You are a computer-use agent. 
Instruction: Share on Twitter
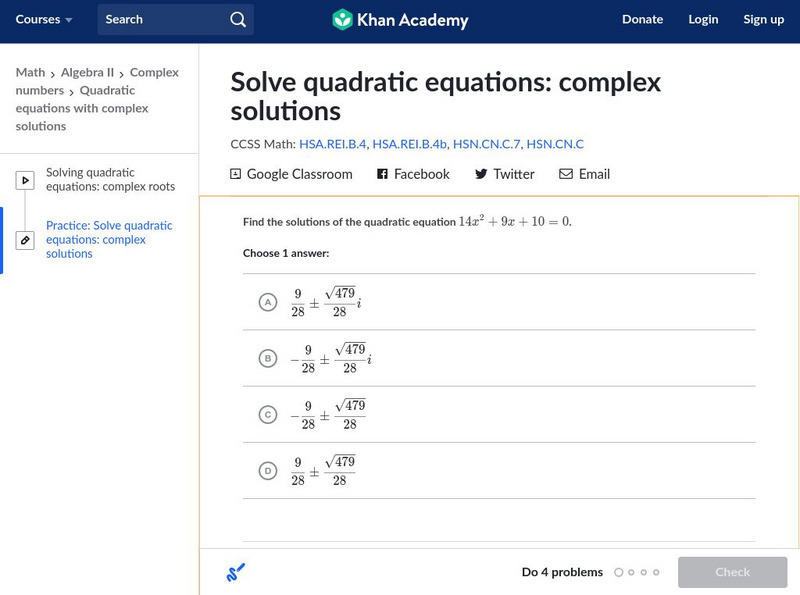[504, 174]
